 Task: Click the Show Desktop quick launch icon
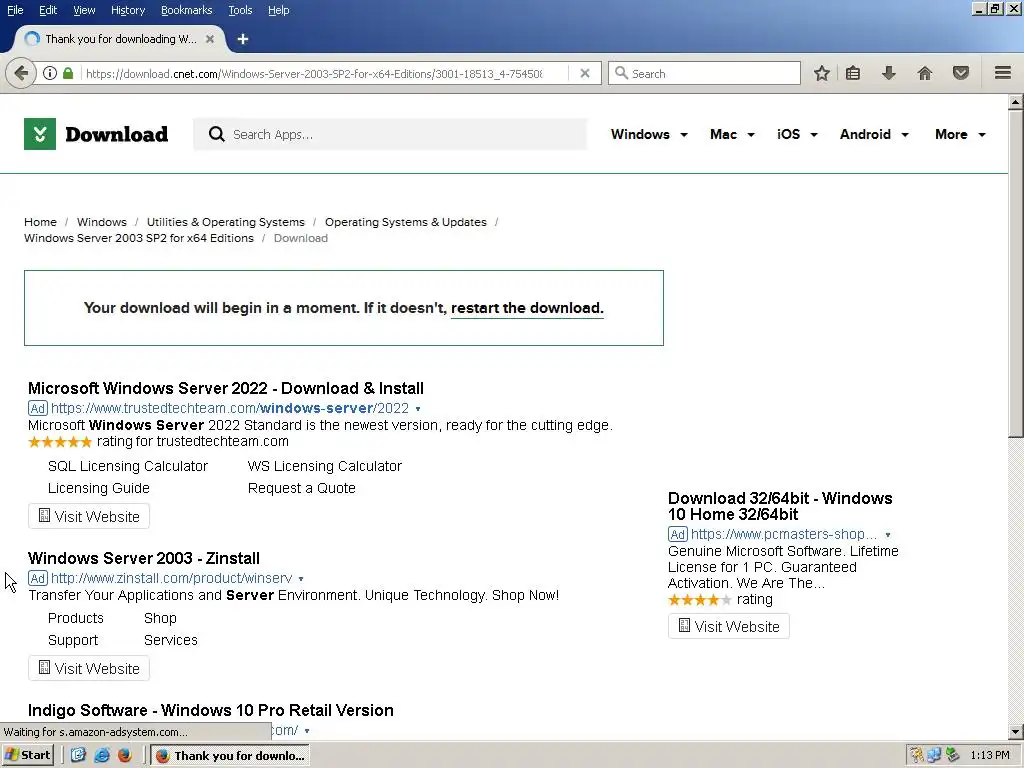point(78,755)
